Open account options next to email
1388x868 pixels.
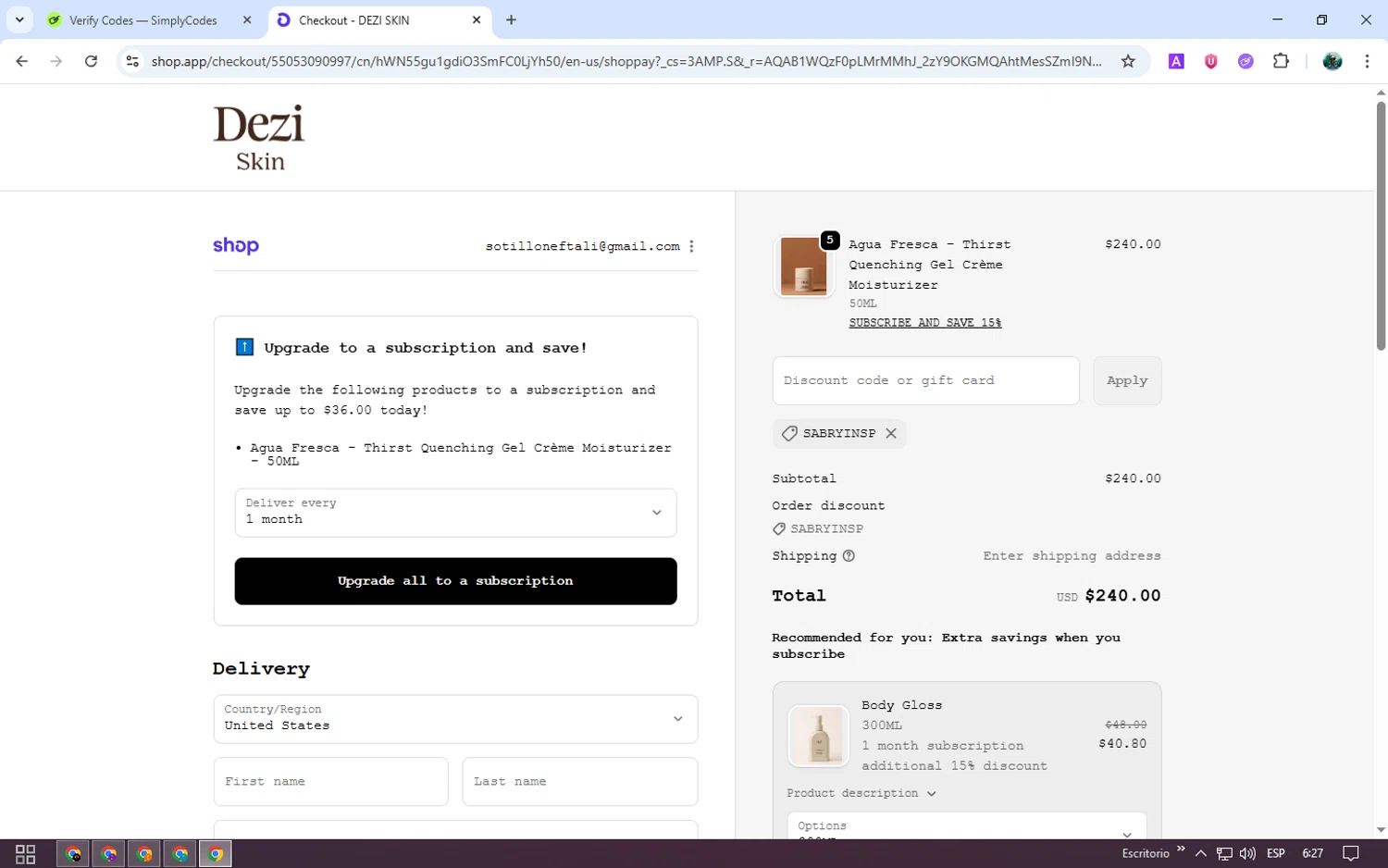691,246
